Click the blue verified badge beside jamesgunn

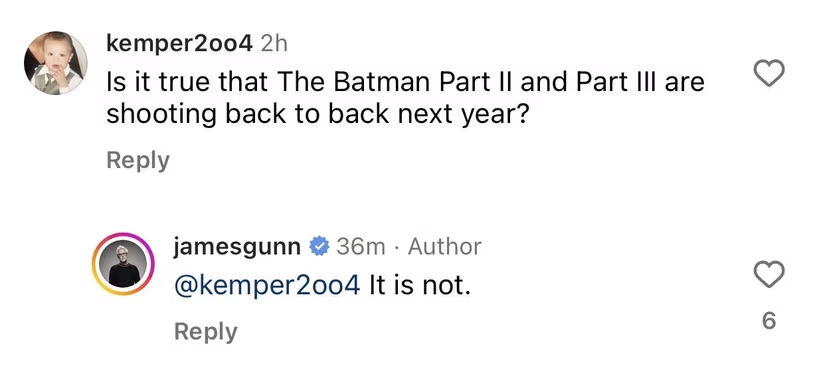click(x=318, y=246)
